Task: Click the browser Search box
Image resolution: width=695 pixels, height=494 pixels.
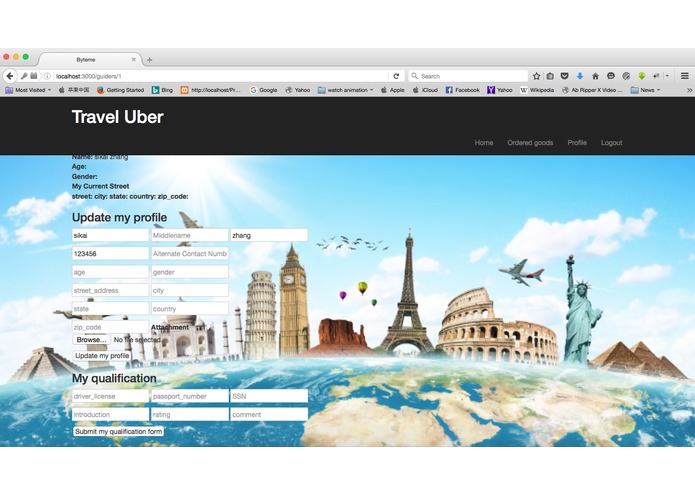Action: click(x=468, y=76)
